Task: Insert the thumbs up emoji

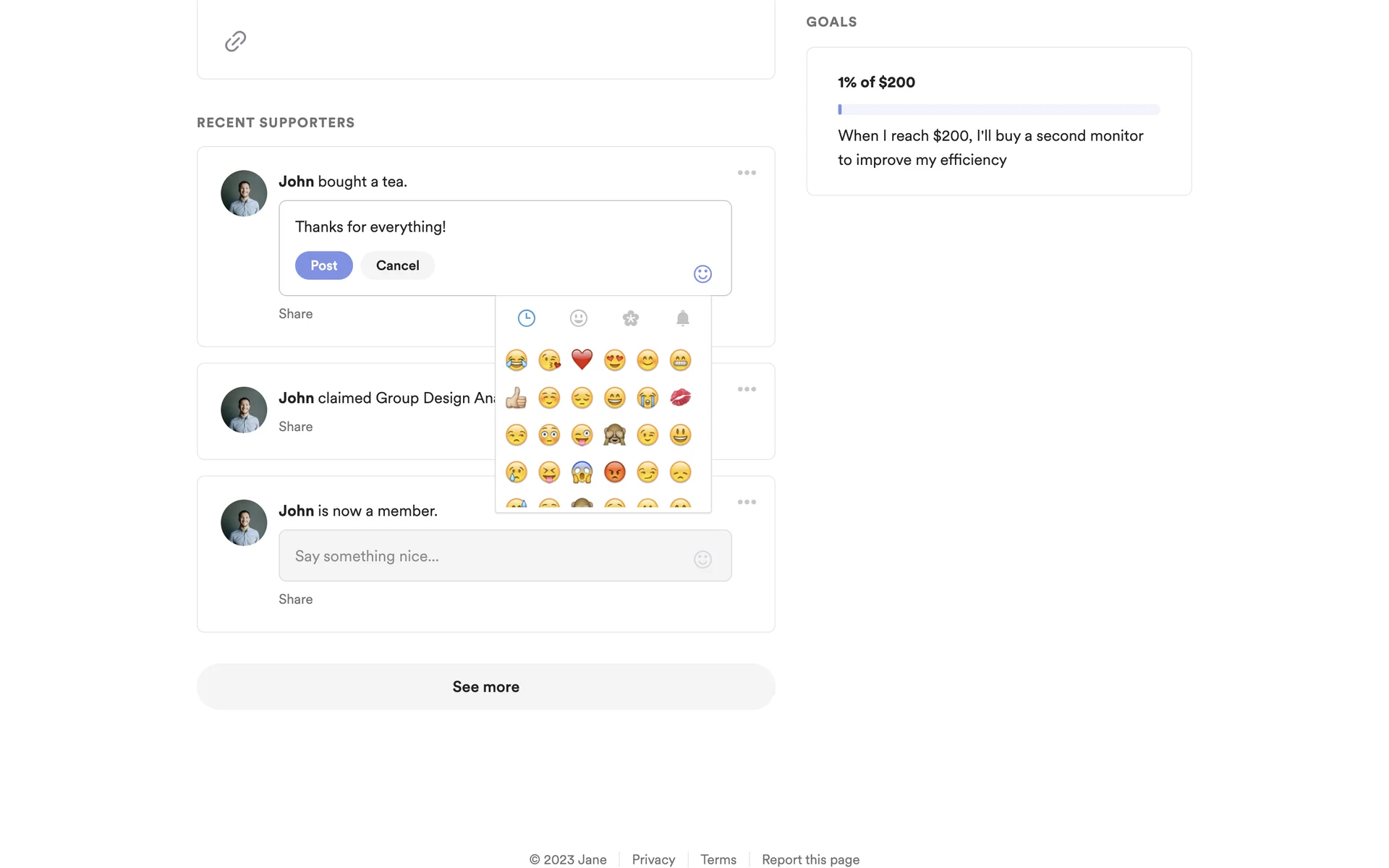Action: pyautogui.click(x=516, y=397)
